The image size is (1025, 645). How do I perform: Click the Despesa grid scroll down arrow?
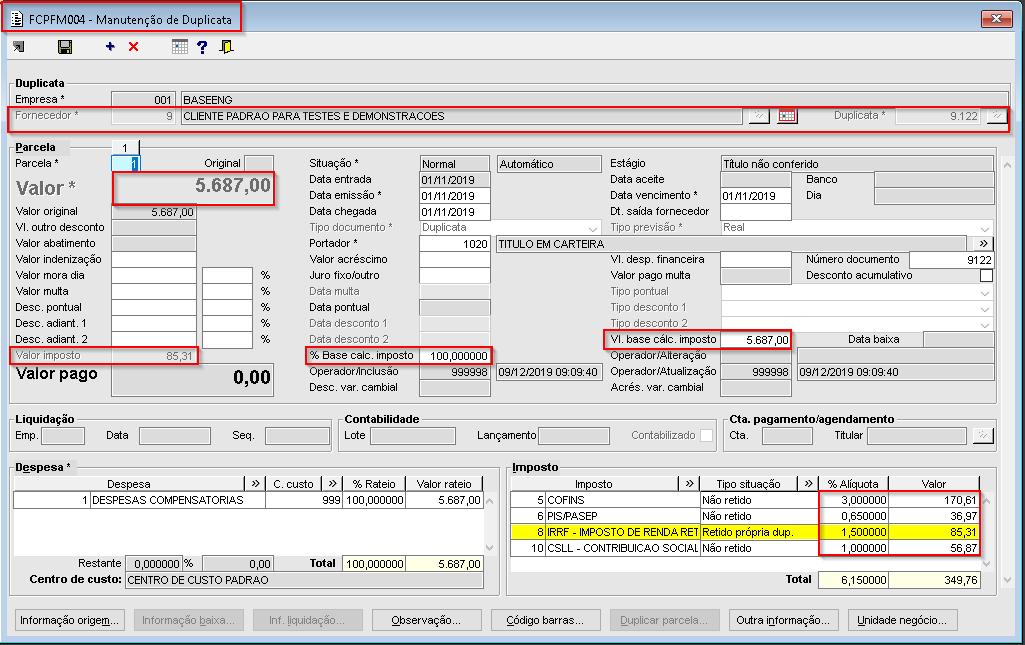pyautogui.click(x=490, y=548)
